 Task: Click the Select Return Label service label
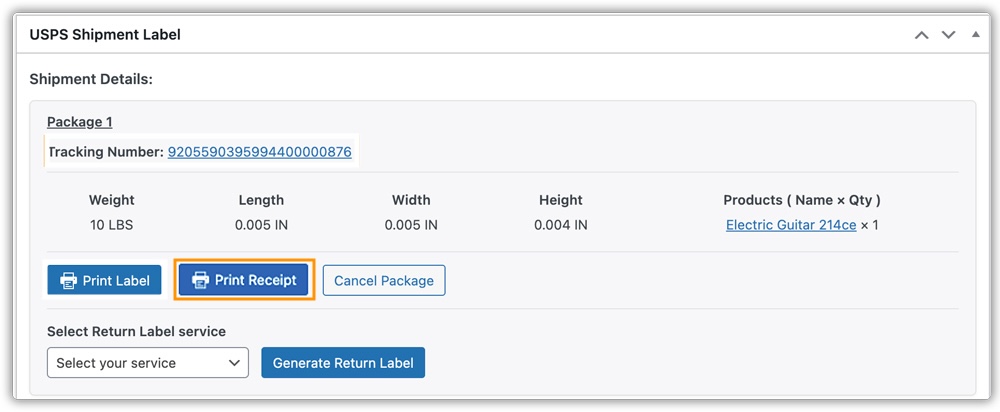click(136, 332)
